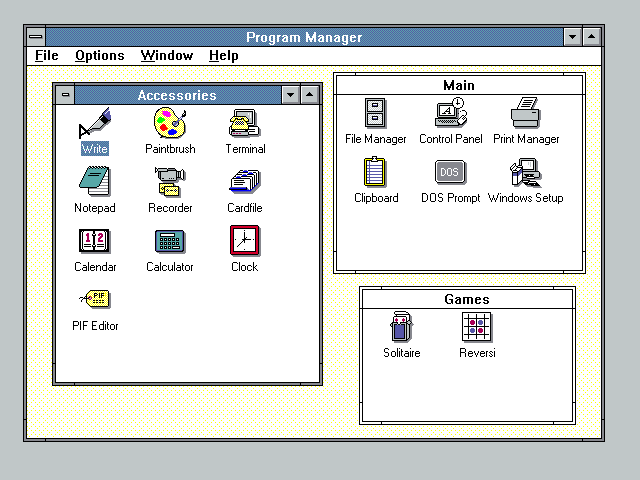Click the DOS Prompt icon
This screenshot has width=640, height=480.
coord(450,172)
